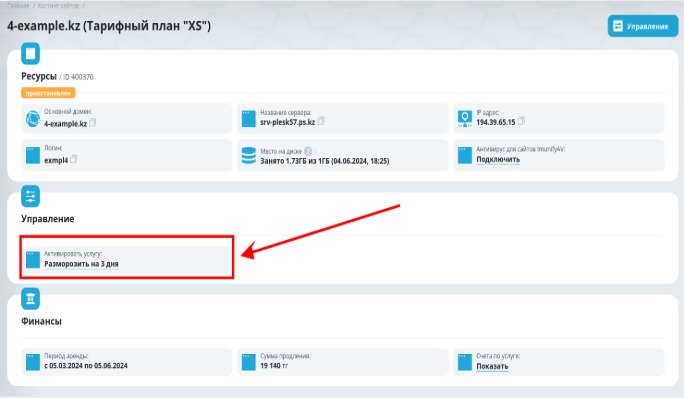Click the Финансы section icon
Image resolution: width=684 pixels, height=398 pixels.
coord(30,298)
